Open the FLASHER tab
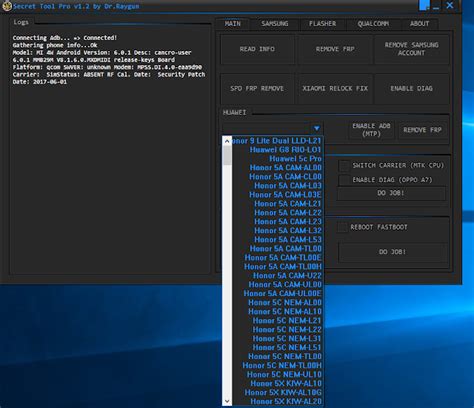Viewport: 474px width, 408px height. point(322,24)
